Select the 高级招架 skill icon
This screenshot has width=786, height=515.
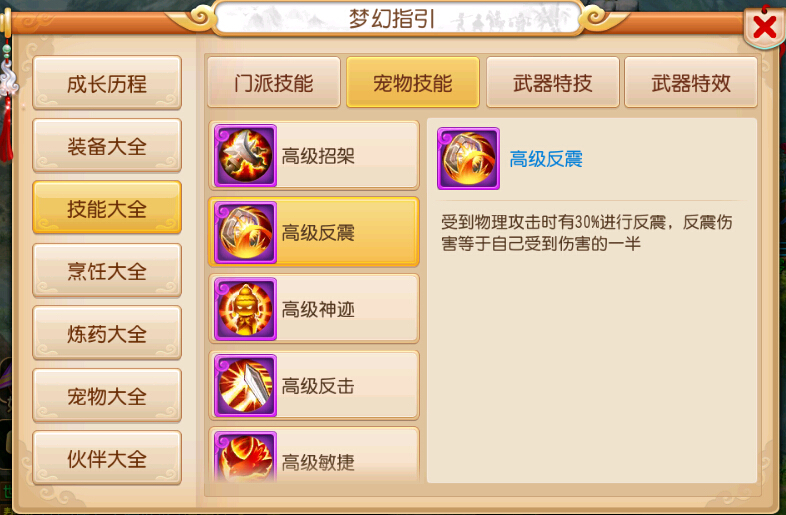(x=245, y=155)
